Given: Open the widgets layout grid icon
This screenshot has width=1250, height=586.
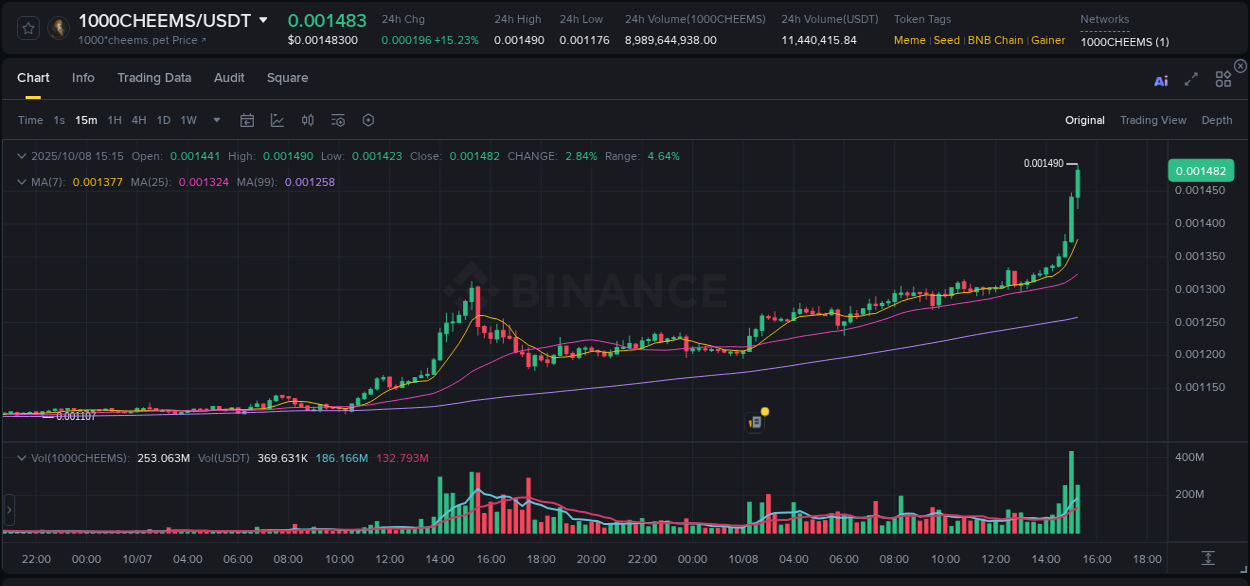Looking at the screenshot, I should coord(1223,79).
